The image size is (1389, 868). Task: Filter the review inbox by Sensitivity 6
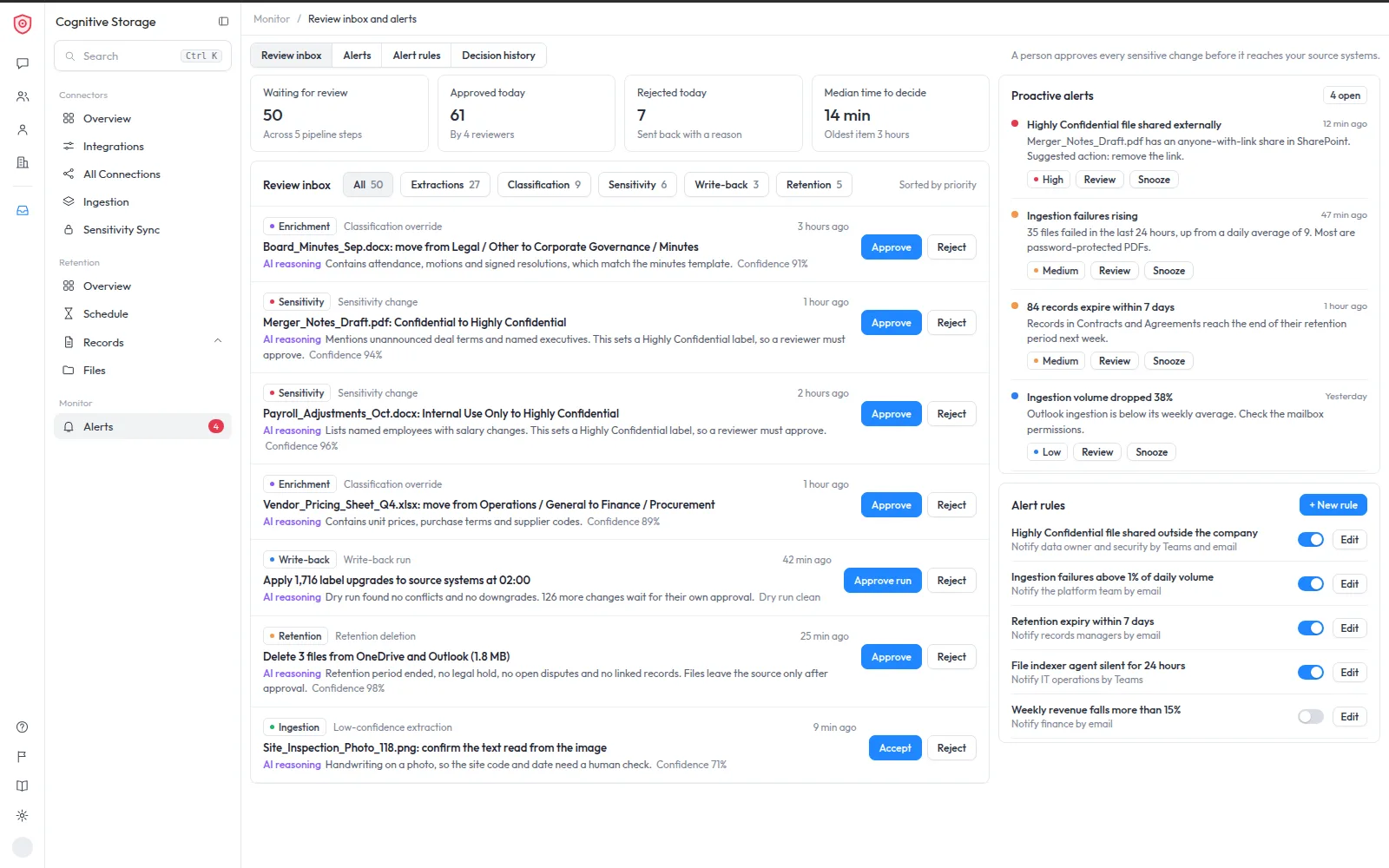coord(637,185)
